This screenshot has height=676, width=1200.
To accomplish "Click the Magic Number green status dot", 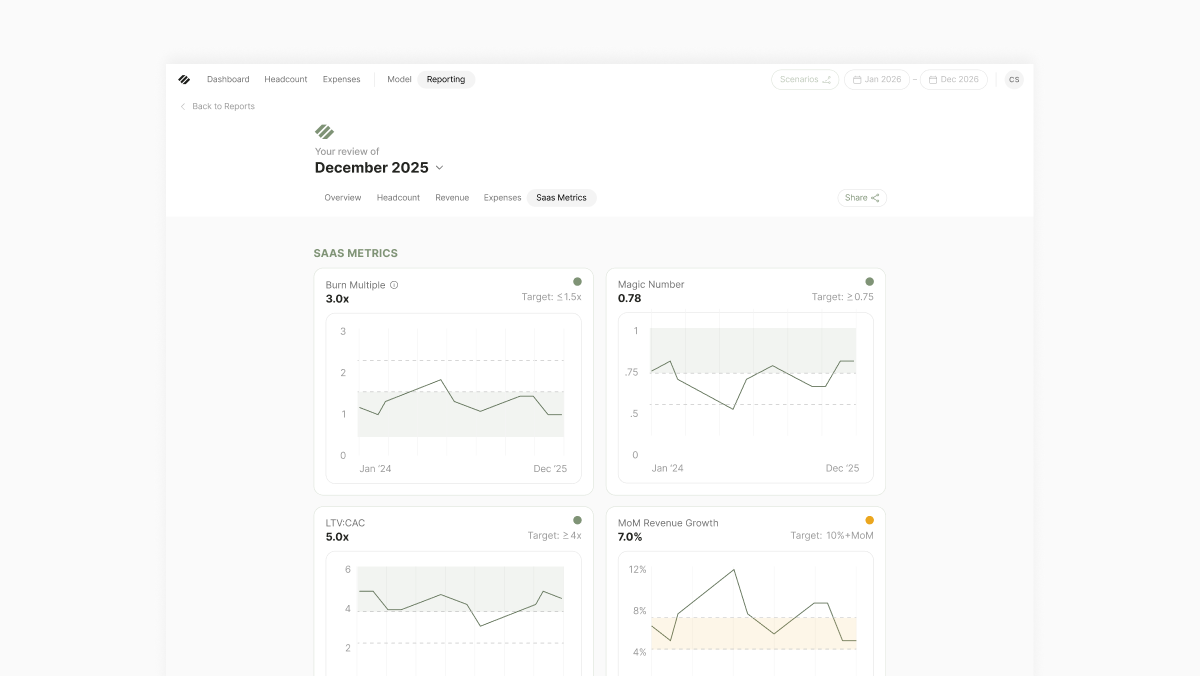I will [x=869, y=282].
